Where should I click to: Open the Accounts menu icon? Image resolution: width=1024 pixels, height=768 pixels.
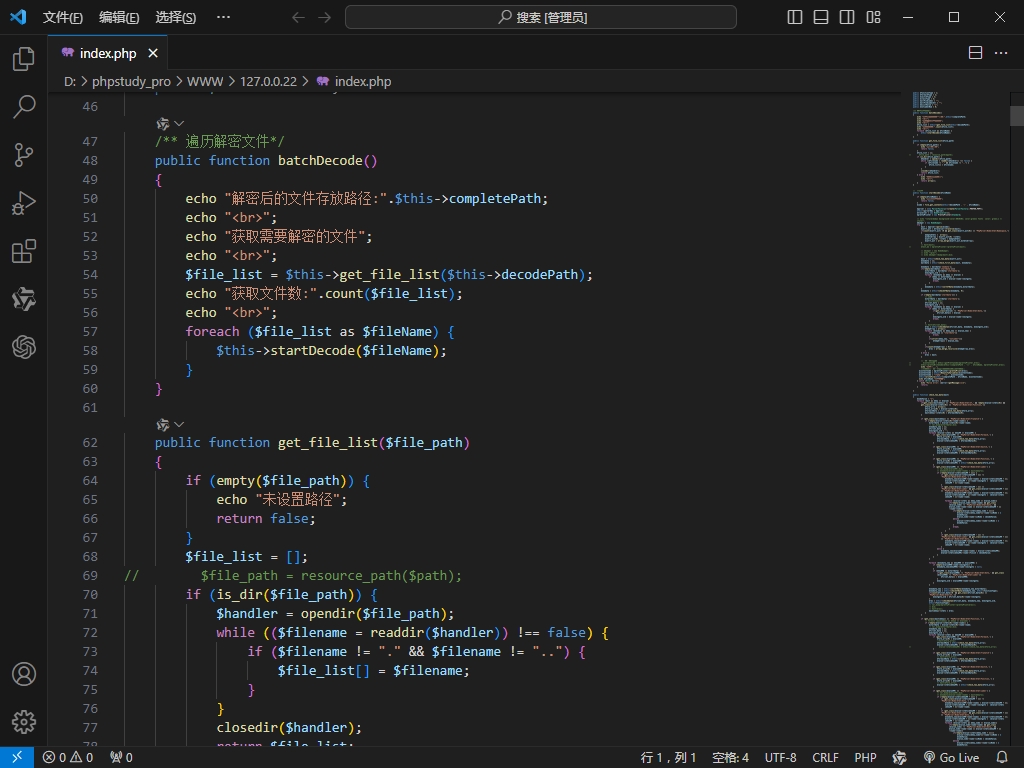pyautogui.click(x=24, y=674)
